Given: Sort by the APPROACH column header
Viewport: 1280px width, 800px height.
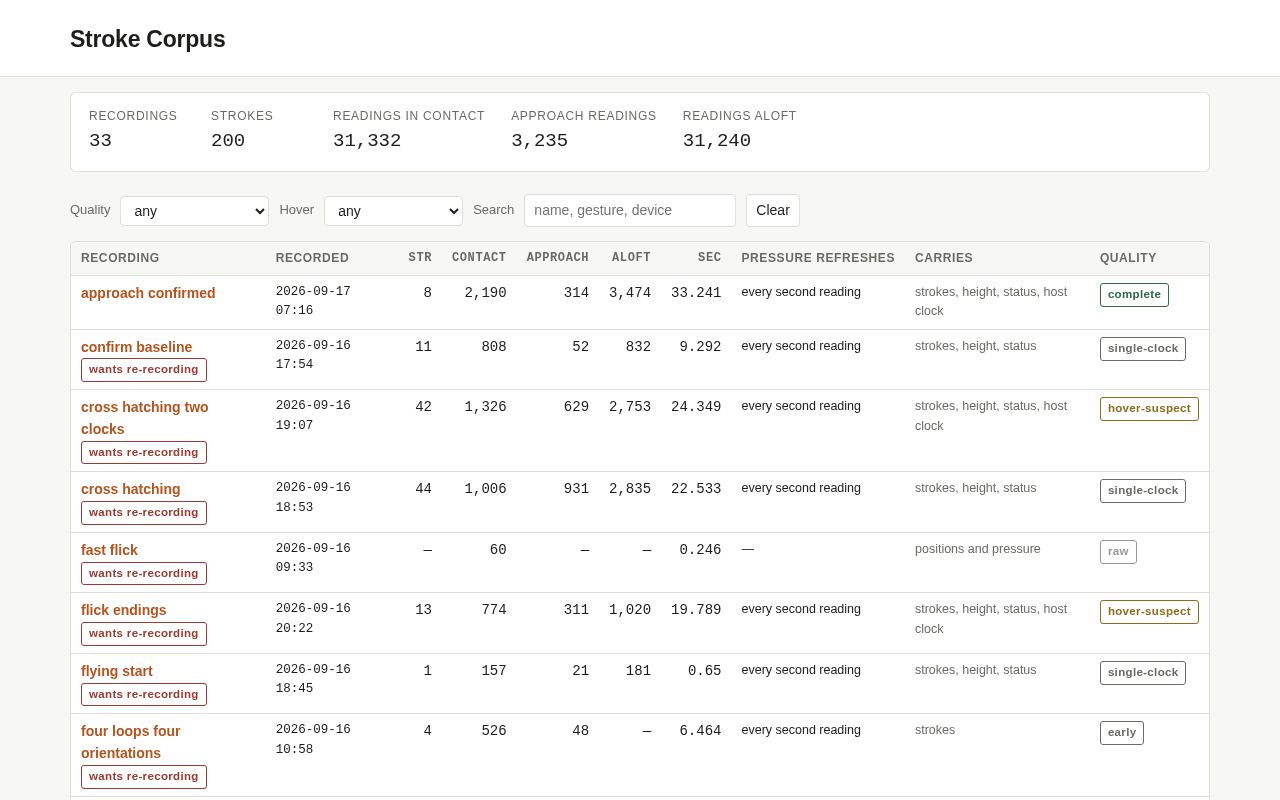Looking at the screenshot, I should coord(558,258).
